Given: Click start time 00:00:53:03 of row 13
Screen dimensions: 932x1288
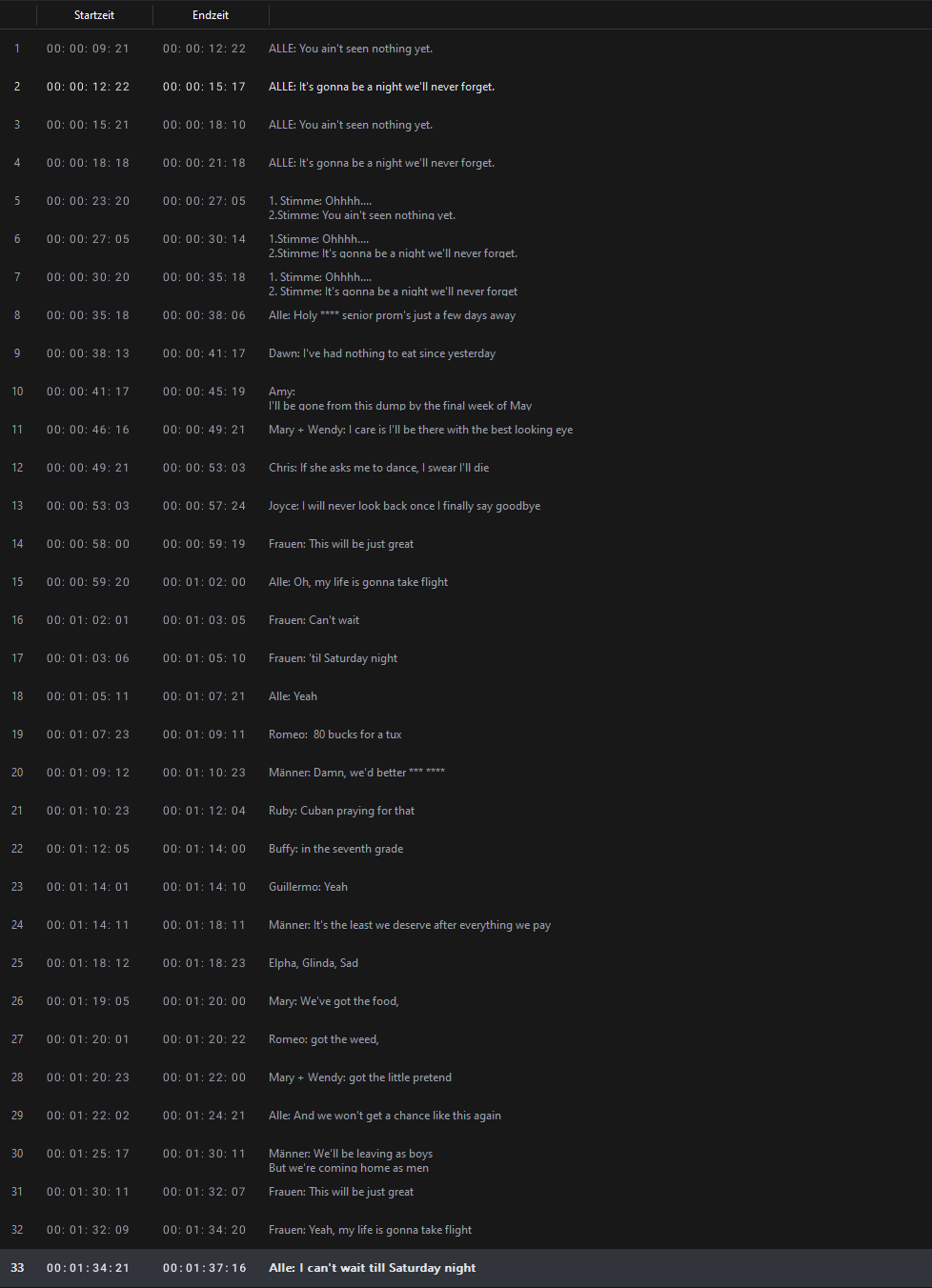Looking at the screenshot, I should pyautogui.click(x=89, y=506).
